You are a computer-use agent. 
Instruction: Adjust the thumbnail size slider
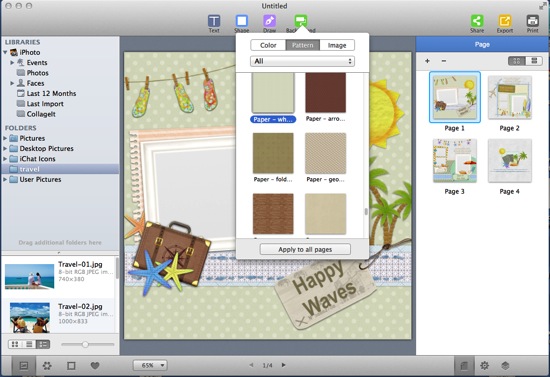tap(85, 344)
